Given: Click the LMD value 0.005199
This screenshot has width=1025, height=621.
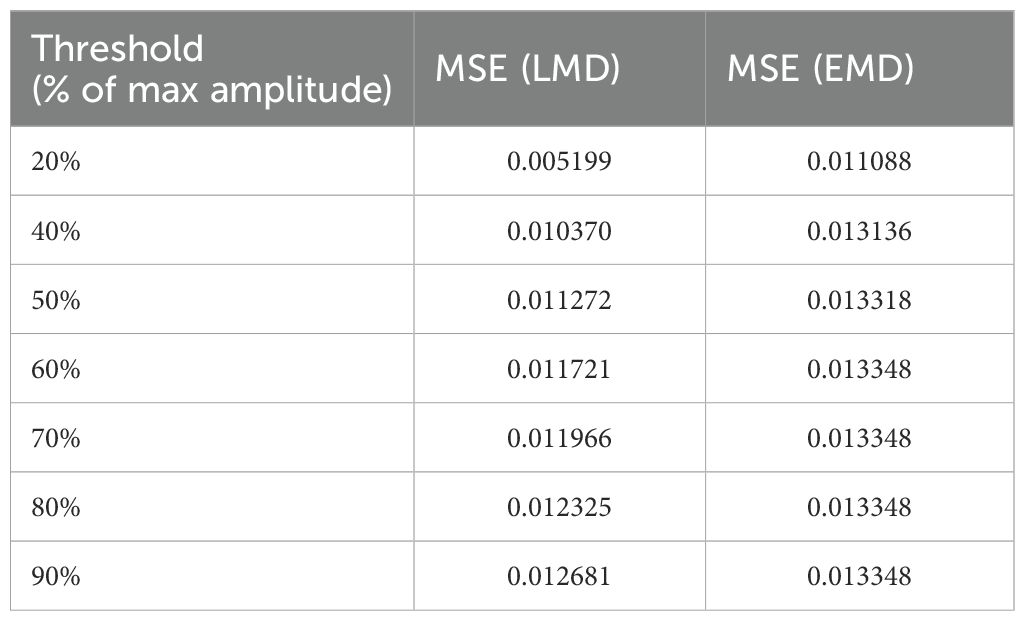Looking at the screenshot, I should [x=559, y=161].
